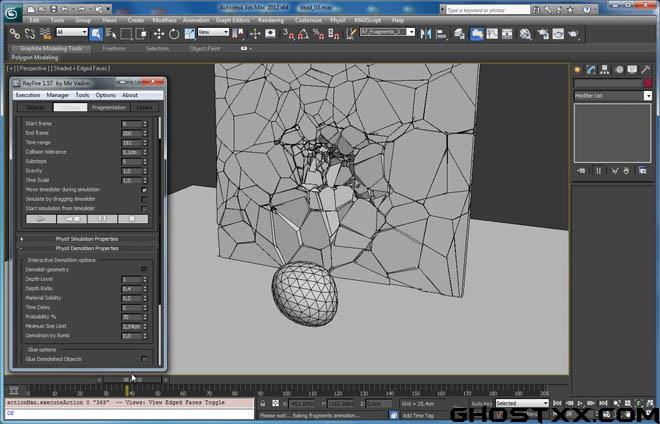Open Render Setup dialog

coord(543,34)
